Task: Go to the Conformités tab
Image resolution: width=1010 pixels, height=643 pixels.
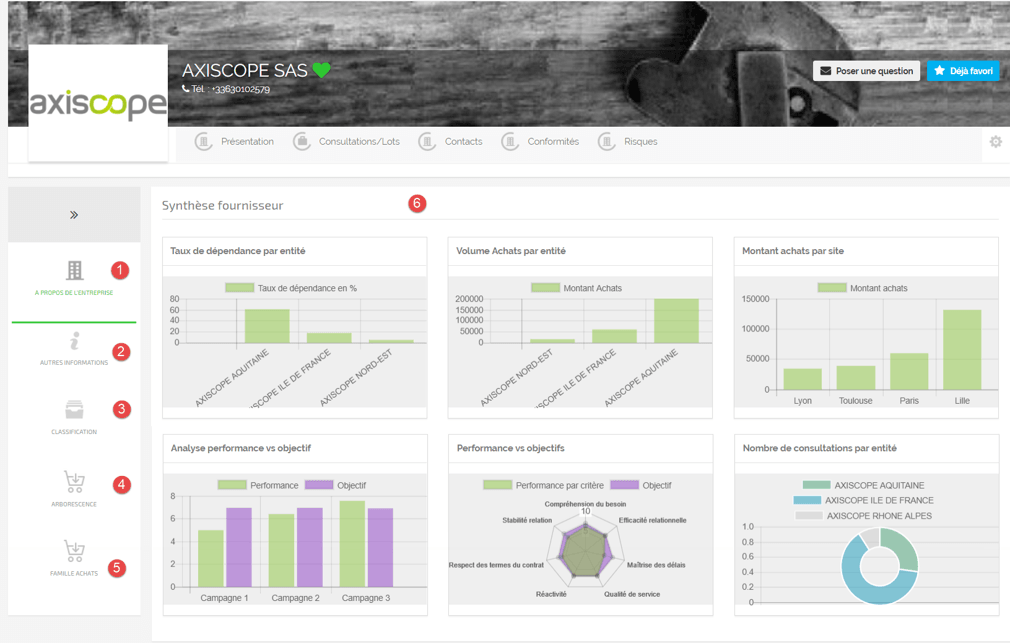Action: pos(540,142)
